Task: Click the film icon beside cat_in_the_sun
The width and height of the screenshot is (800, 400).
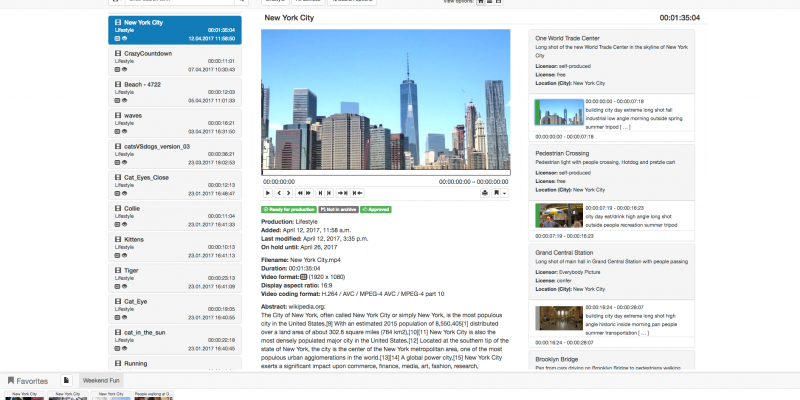Action: pos(118,333)
